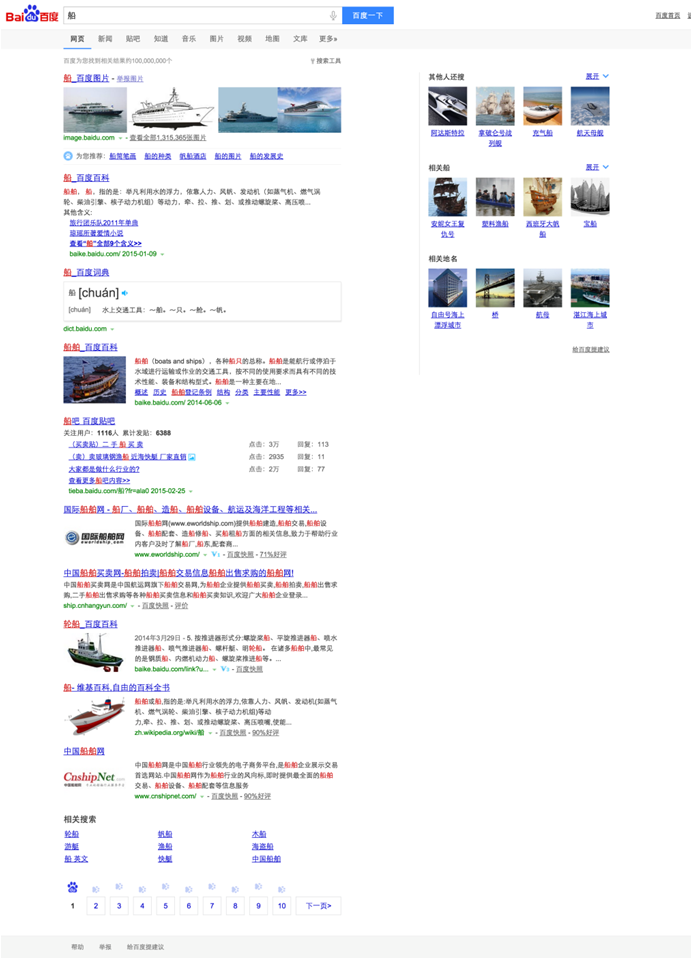This screenshot has height=959, width=691.
Task: Click the red boat thumbnail beside 船舶 result
Action: tap(95, 380)
